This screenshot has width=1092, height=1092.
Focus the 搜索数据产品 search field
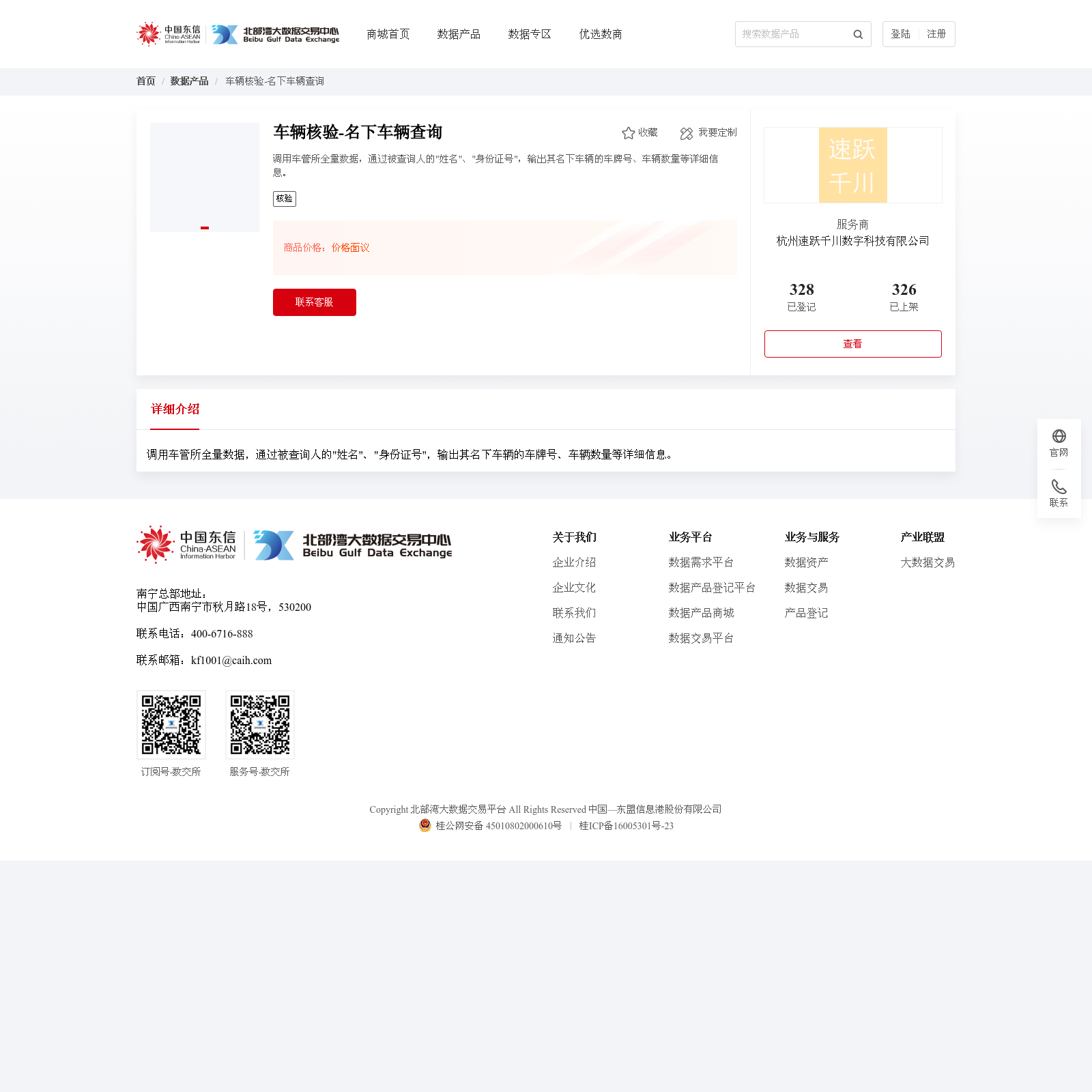pyautogui.click(x=793, y=34)
